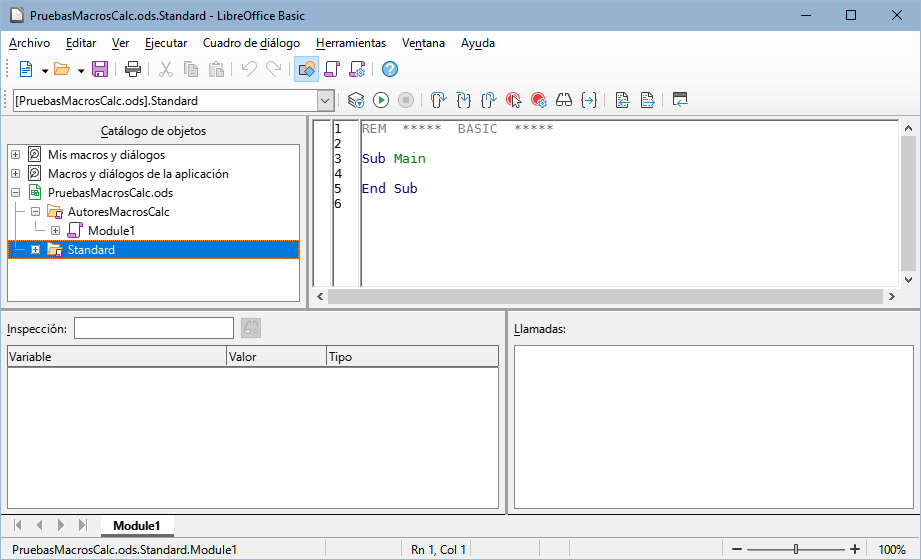The image size is (921, 560).
Task: Click inside the Inspección input field
Action: (154, 328)
